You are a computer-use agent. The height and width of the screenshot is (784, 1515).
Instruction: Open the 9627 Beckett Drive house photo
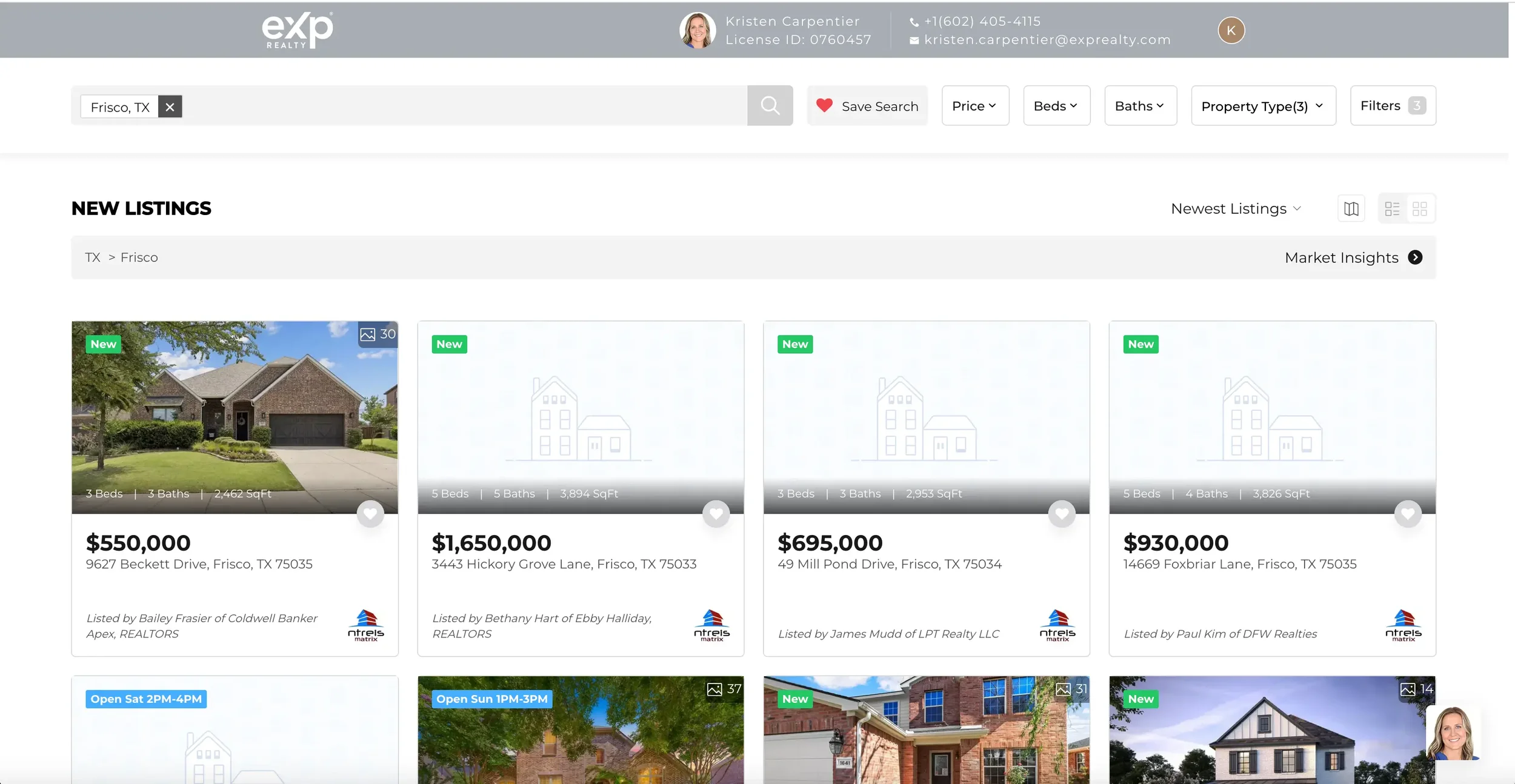(235, 417)
